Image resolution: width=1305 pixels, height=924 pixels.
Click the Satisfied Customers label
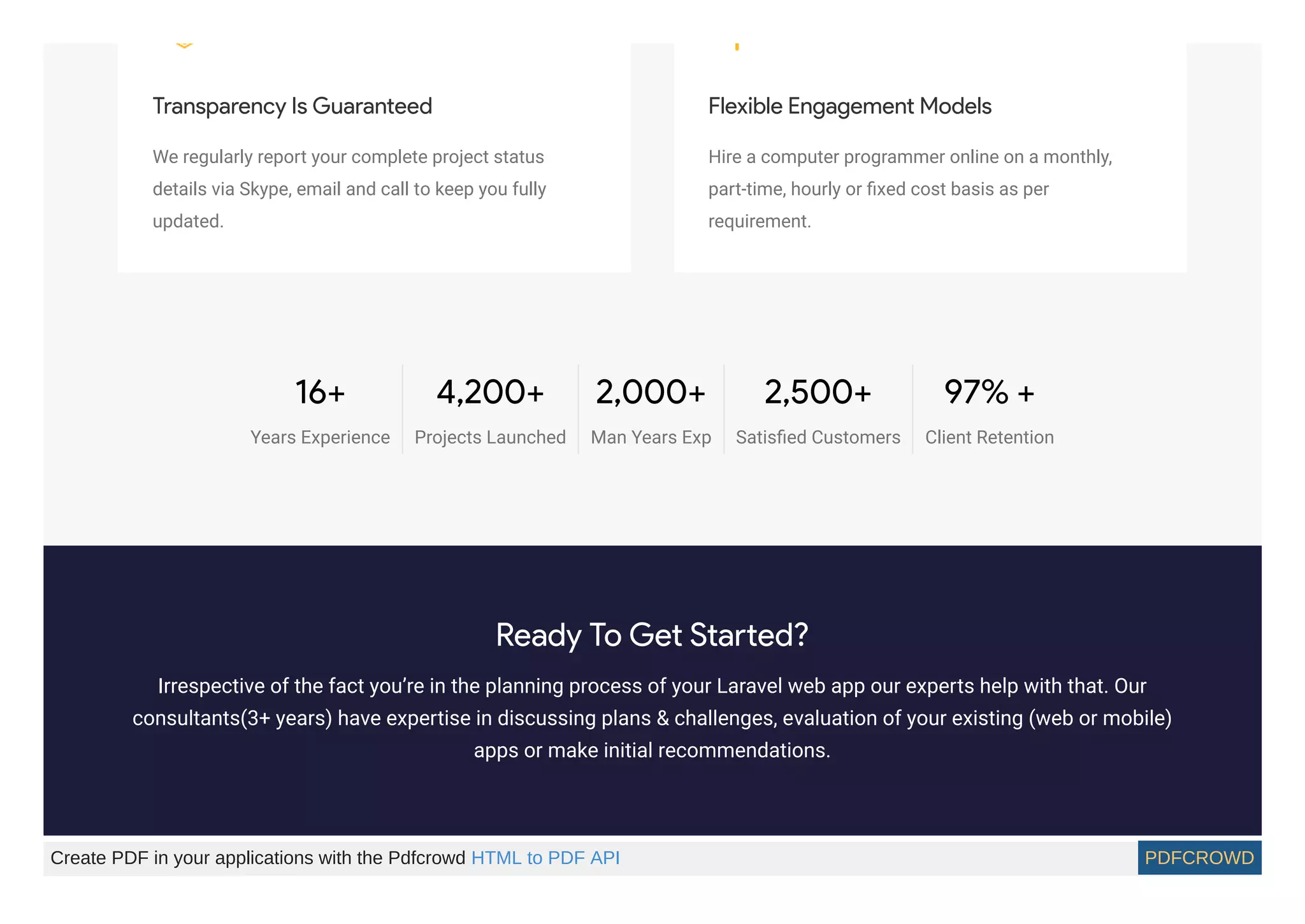(x=818, y=437)
